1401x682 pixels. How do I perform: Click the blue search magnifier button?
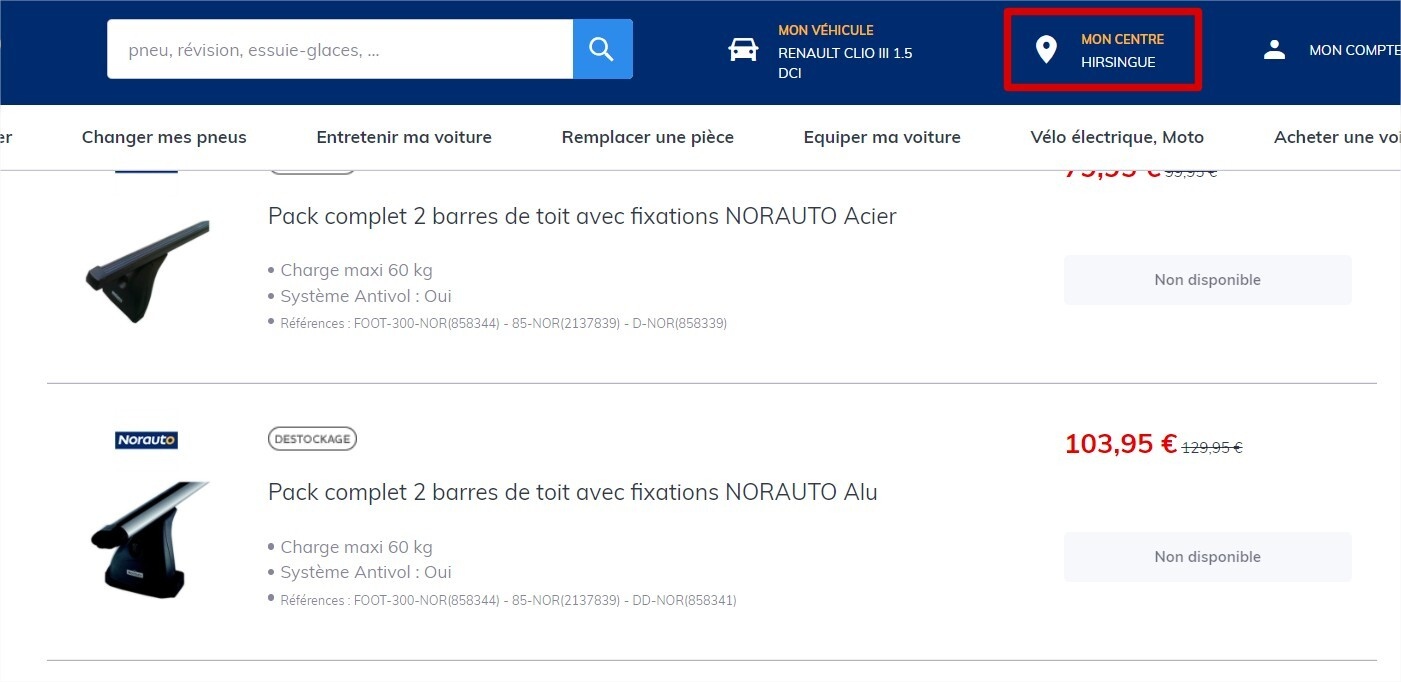602,49
